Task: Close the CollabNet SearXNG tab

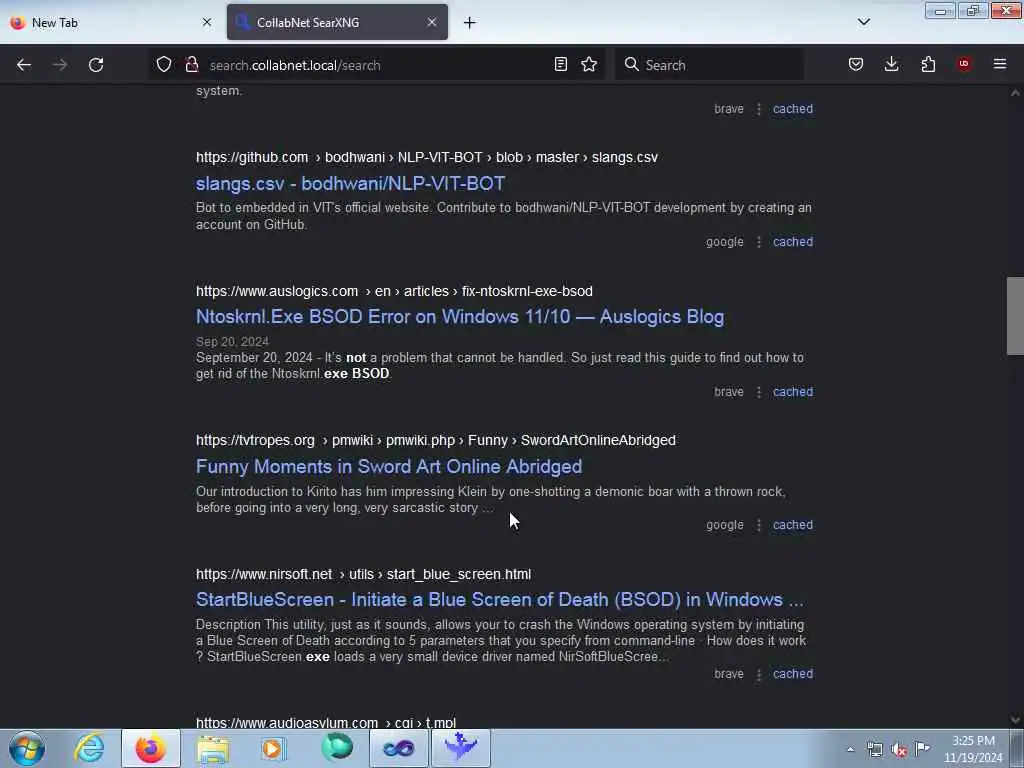Action: (432, 22)
